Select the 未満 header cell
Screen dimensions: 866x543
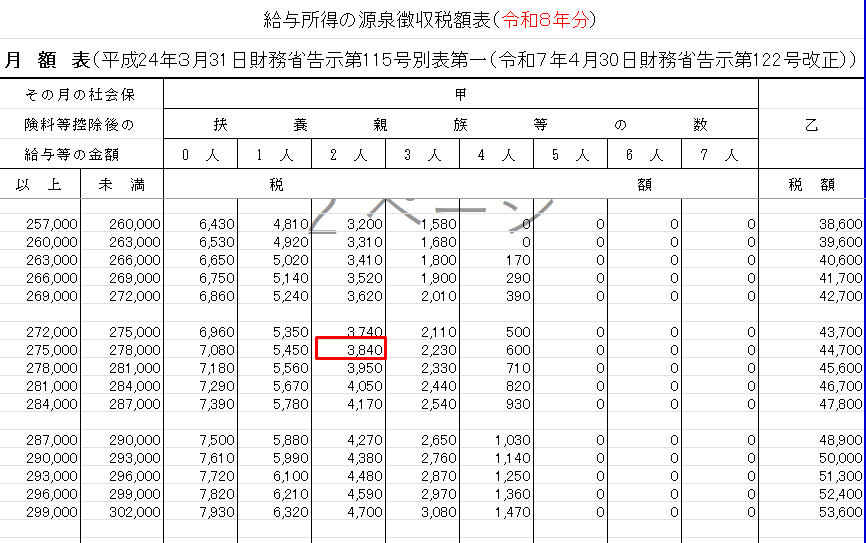(x=121, y=185)
